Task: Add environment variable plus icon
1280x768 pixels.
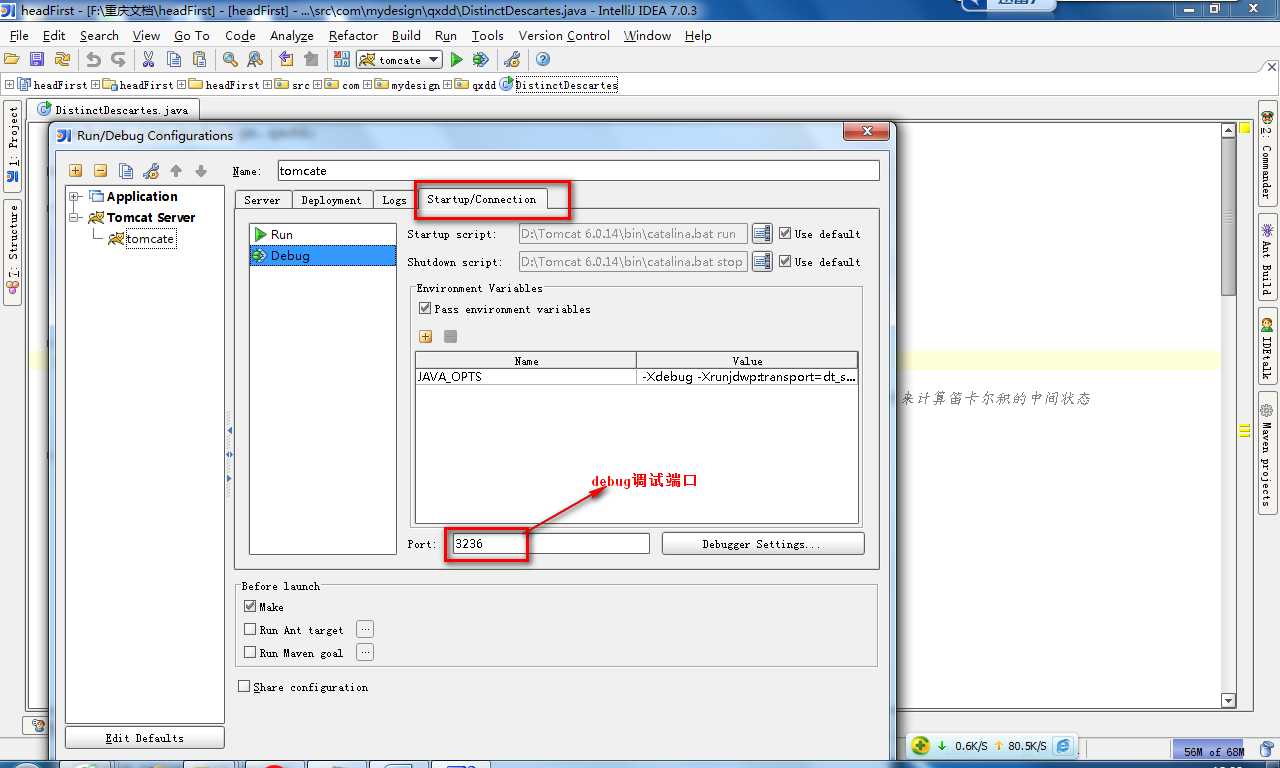Action: pyautogui.click(x=426, y=337)
